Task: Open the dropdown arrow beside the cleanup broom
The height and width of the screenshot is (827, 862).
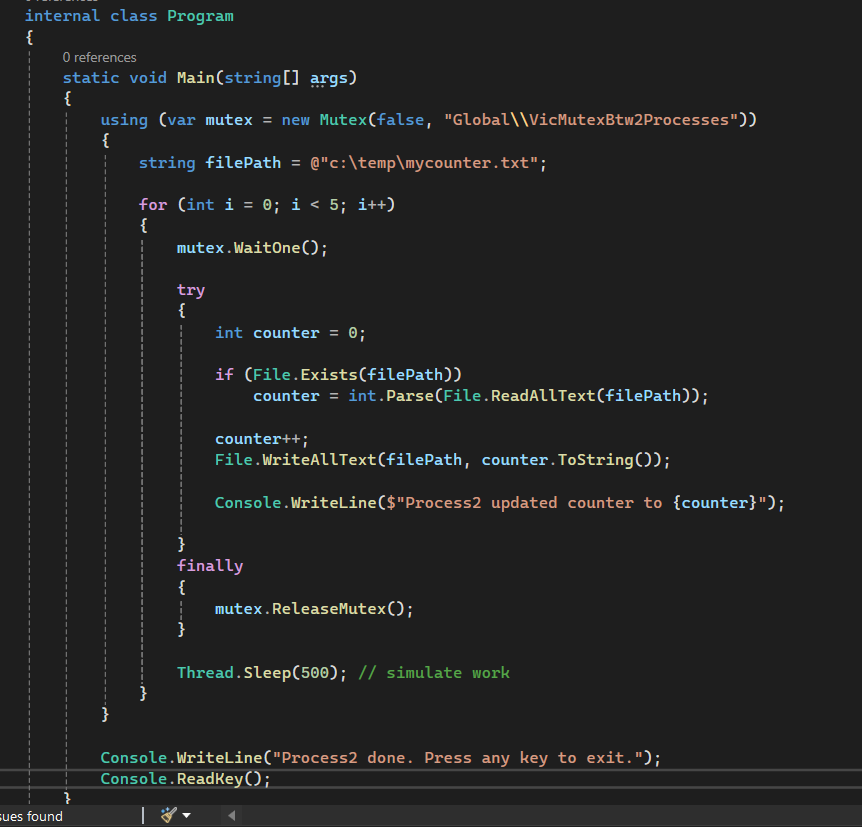Action: pos(186,817)
